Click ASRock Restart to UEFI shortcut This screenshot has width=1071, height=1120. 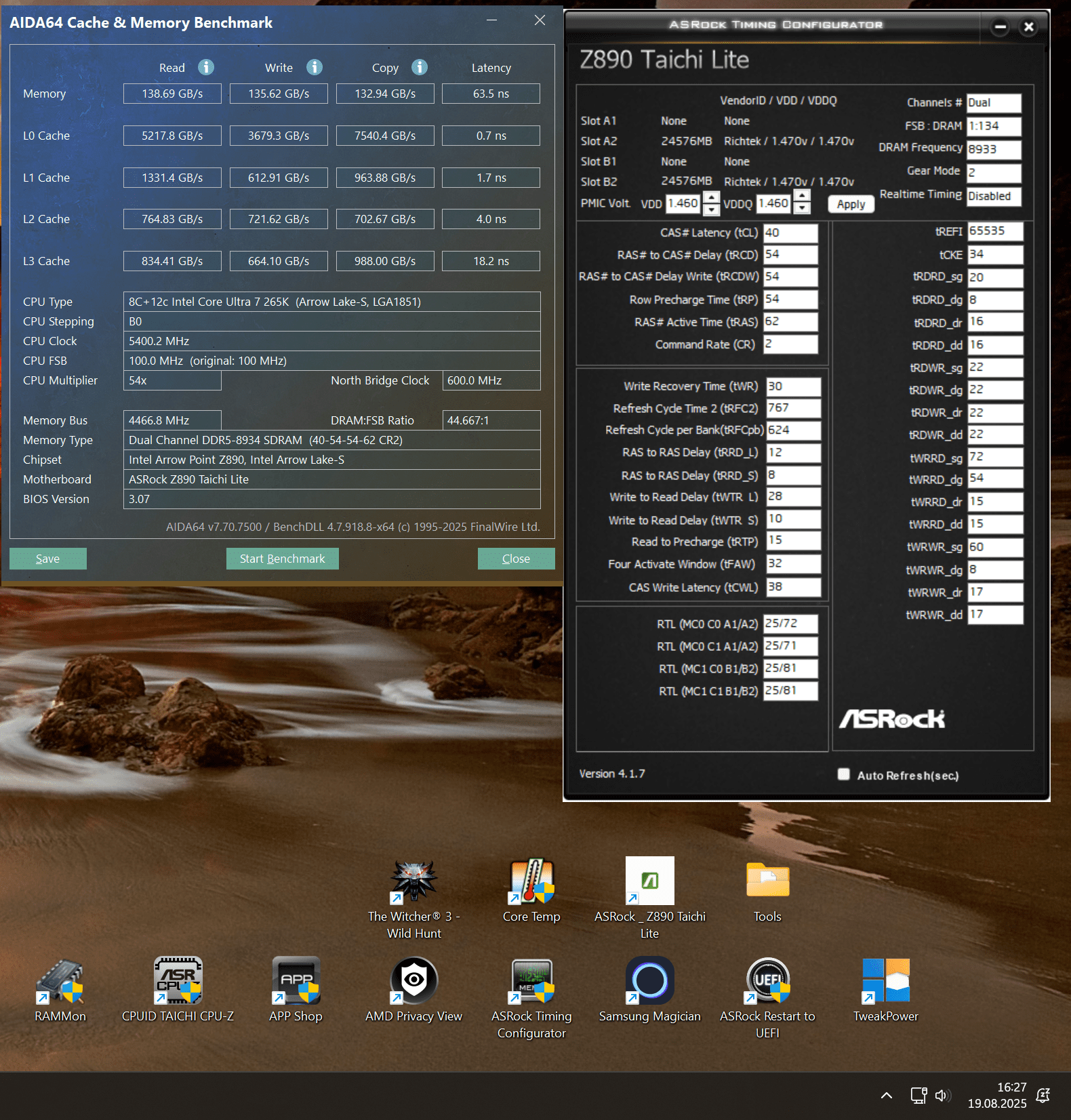767,999
